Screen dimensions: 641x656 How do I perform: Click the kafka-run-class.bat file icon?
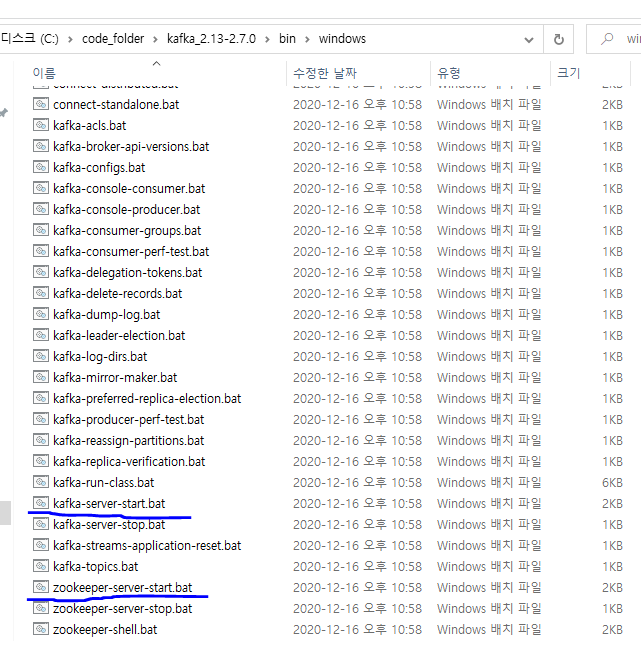pyautogui.click(x=41, y=482)
